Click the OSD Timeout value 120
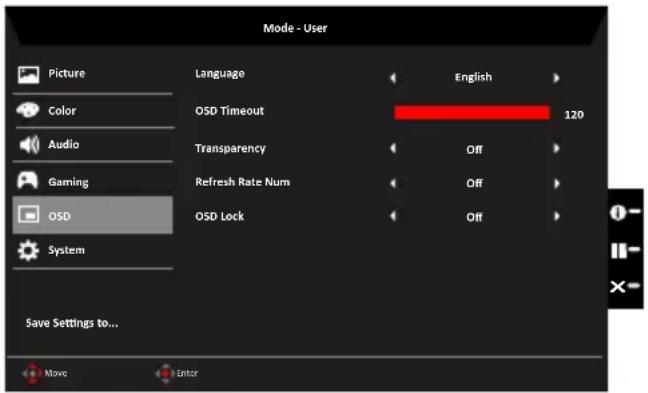The width and height of the screenshot is (648, 393). click(574, 114)
